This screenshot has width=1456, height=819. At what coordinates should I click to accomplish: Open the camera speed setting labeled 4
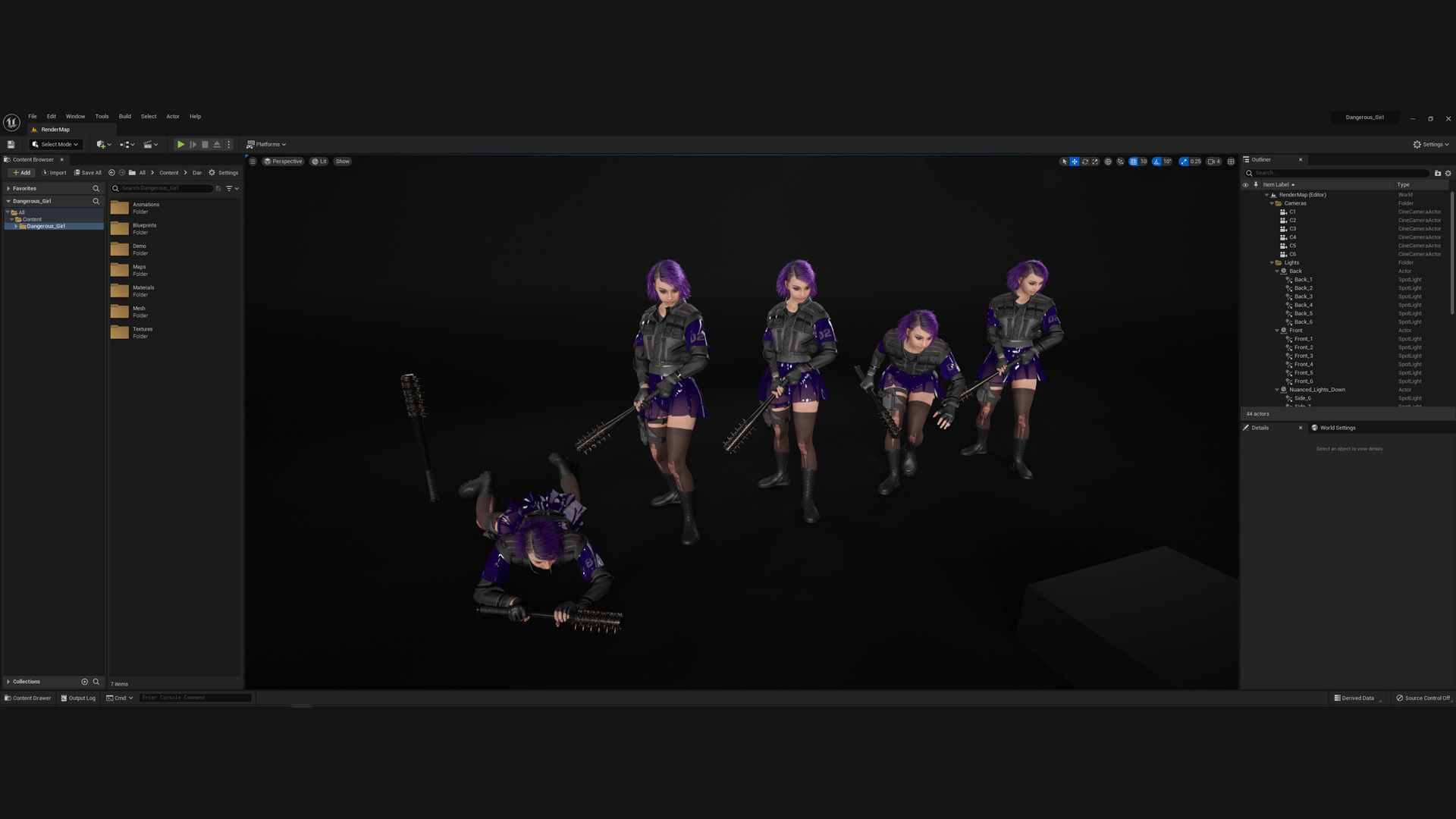click(1214, 162)
